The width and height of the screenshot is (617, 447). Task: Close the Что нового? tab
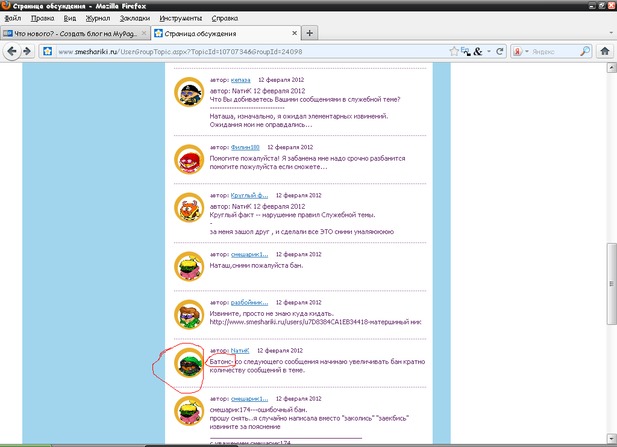[x=144, y=33]
